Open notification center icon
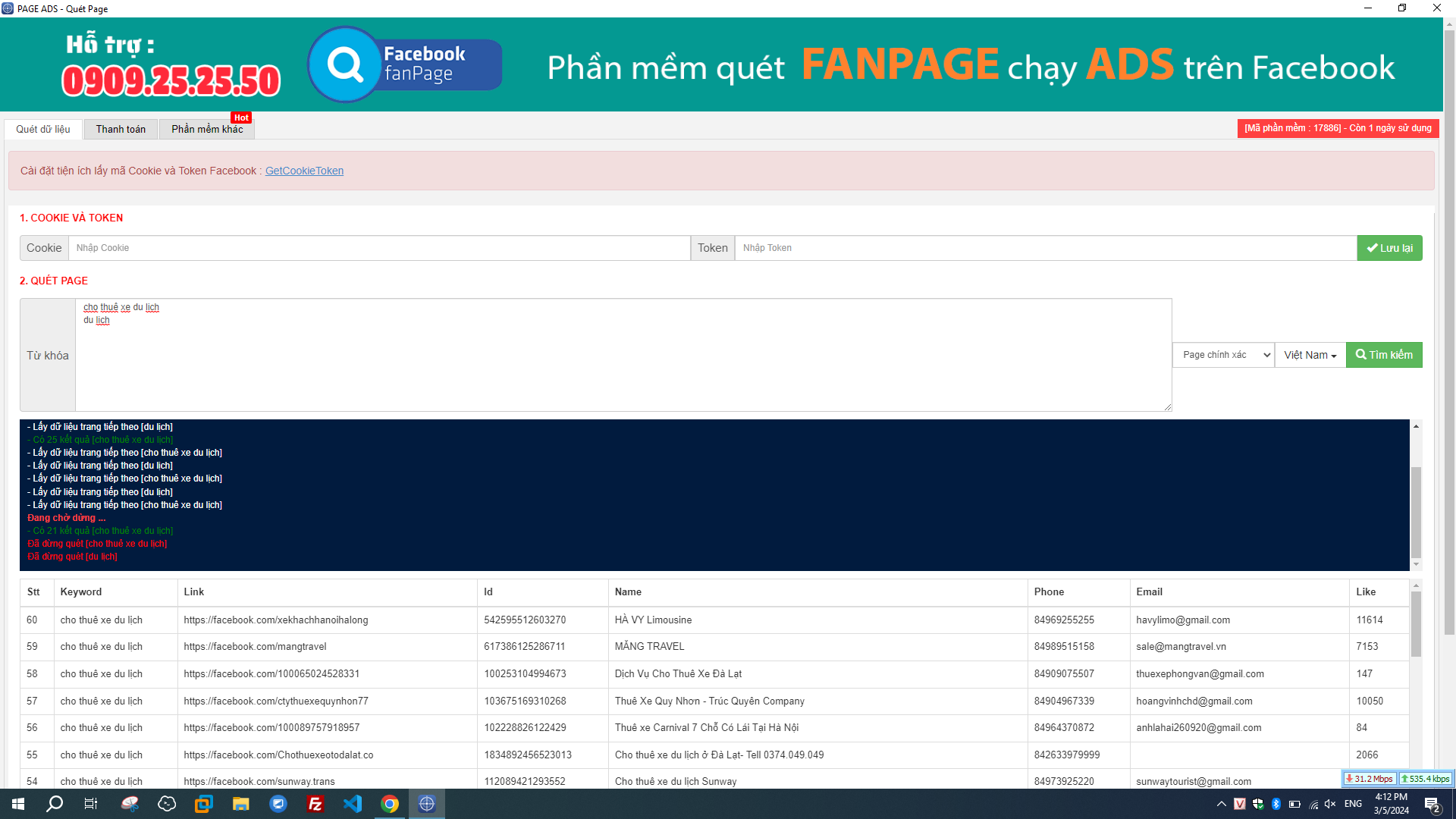 1432,805
